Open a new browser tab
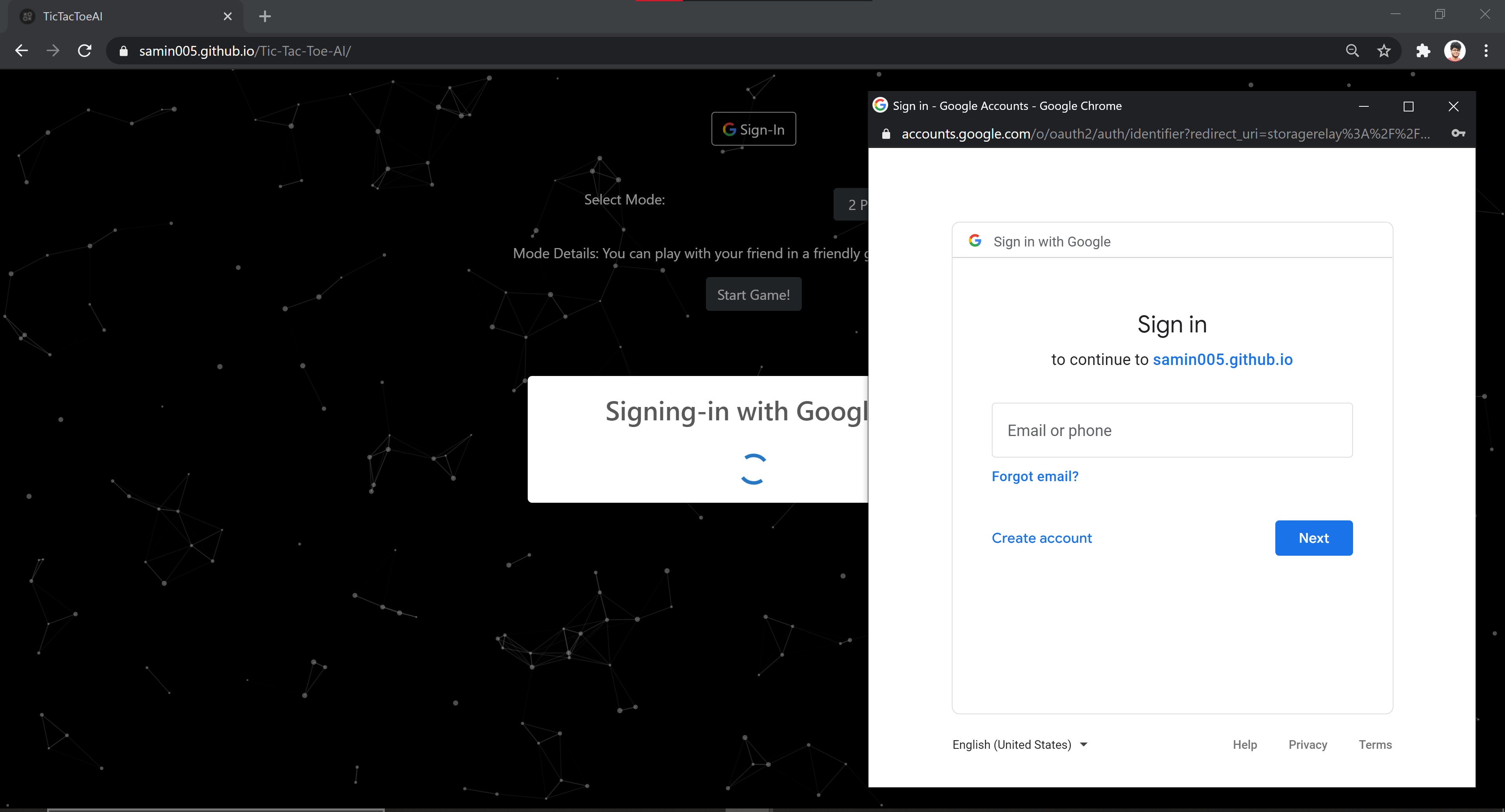This screenshot has width=1505, height=812. point(265,16)
